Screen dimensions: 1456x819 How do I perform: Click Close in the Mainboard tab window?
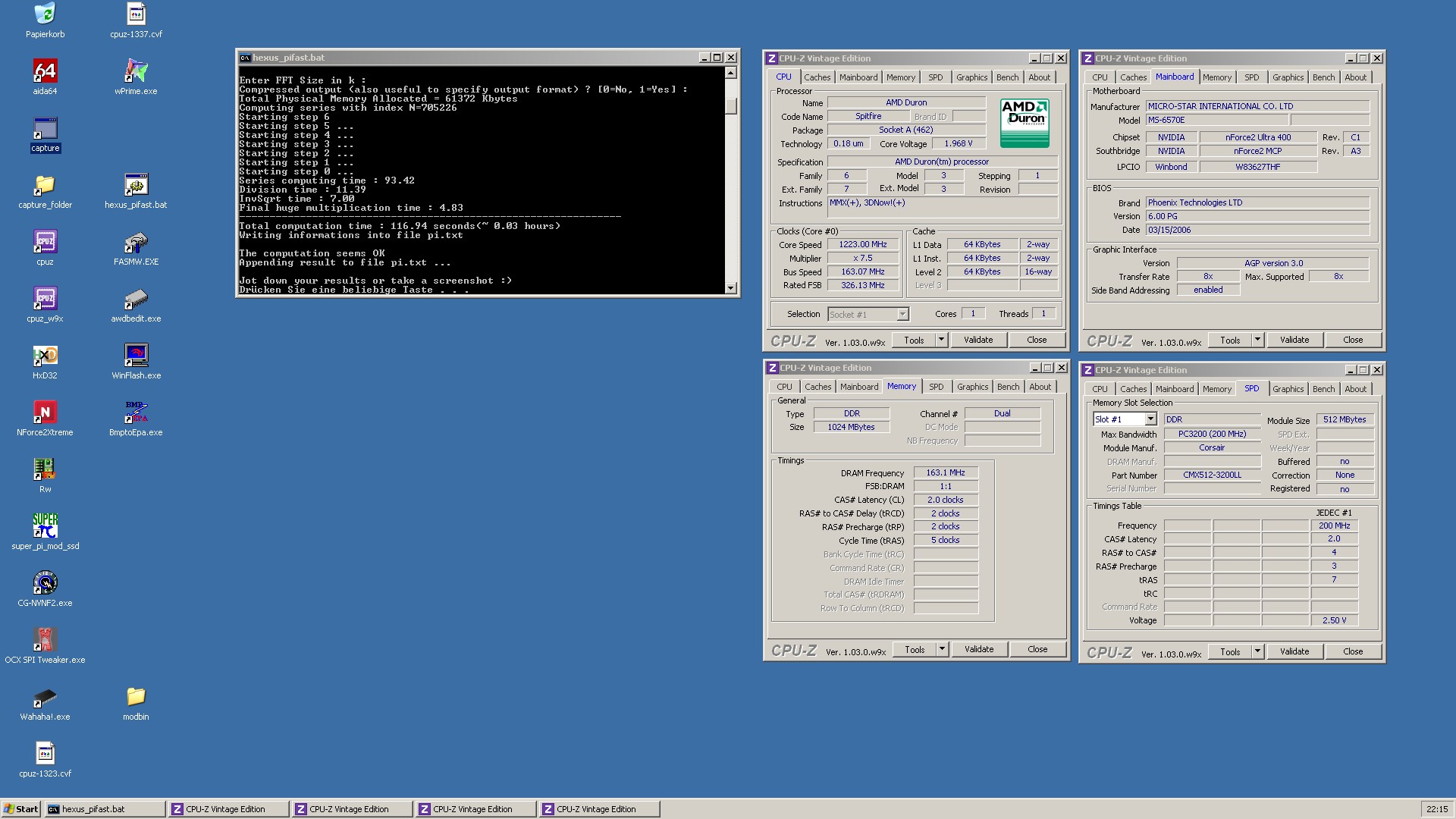(x=1353, y=340)
